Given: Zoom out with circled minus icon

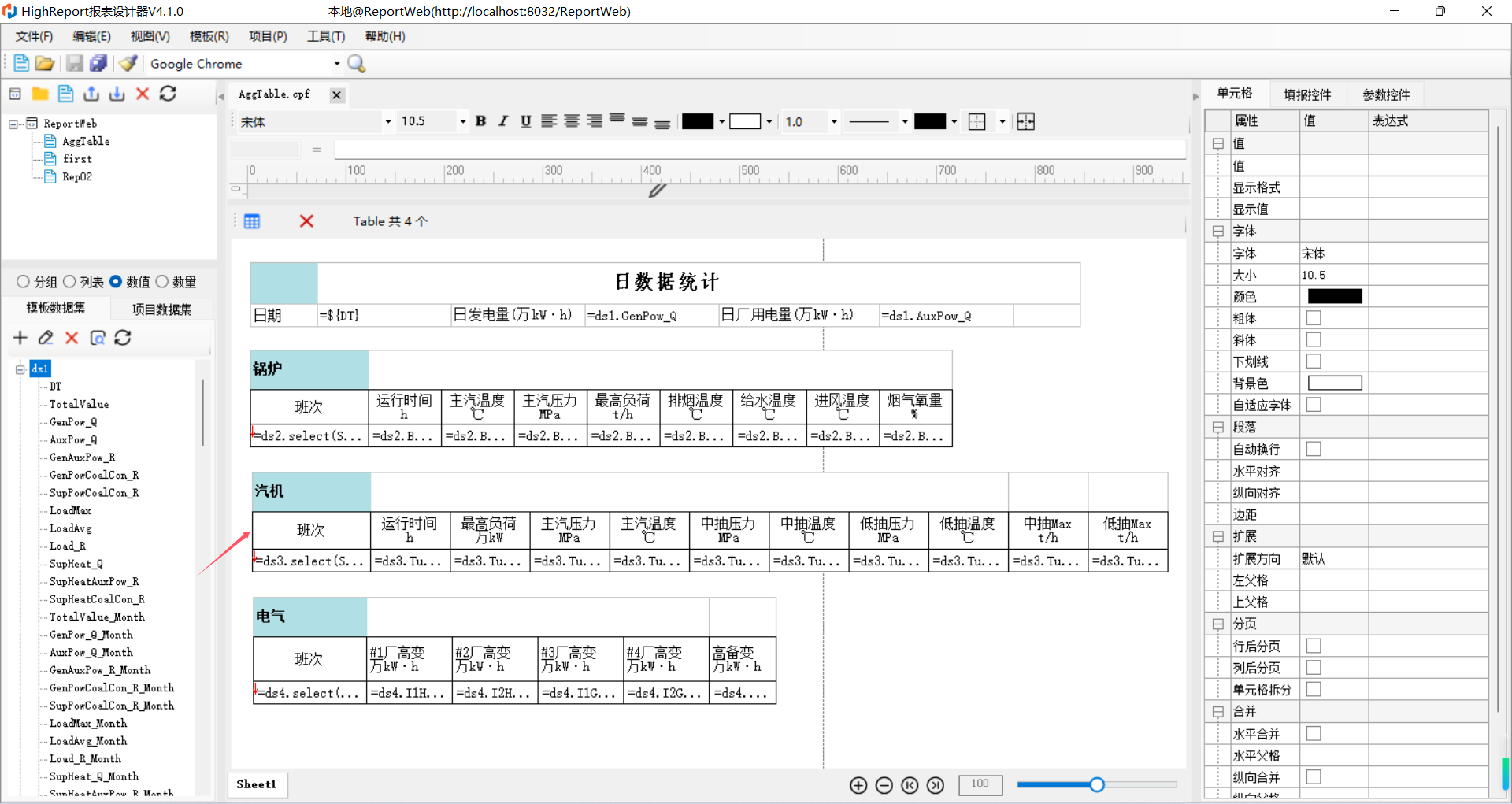Looking at the screenshot, I should click(884, 785).
